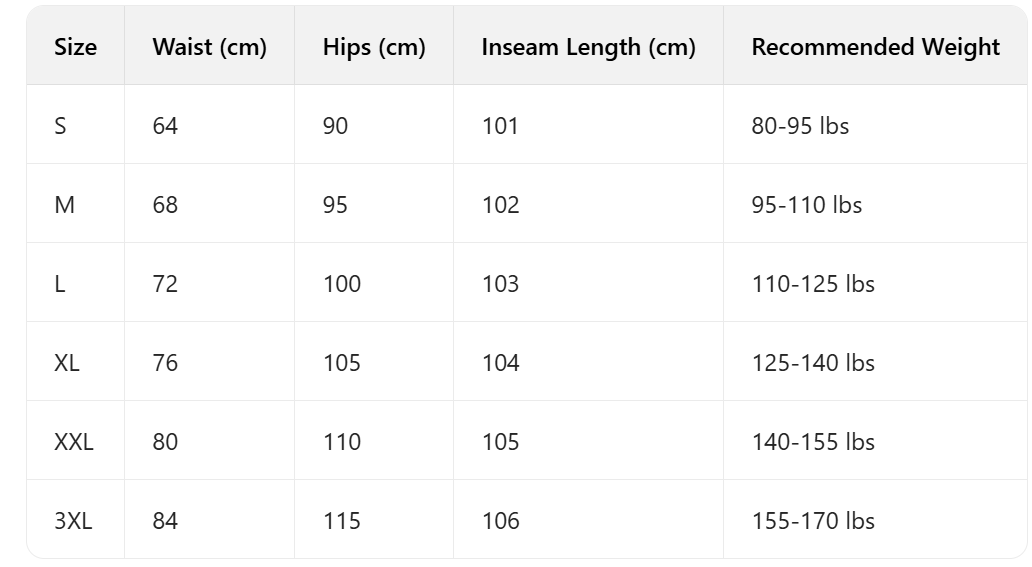Select the Hips (cm) header cell
The height and width of the screenshot is (567, 1032).
point(374,47)
